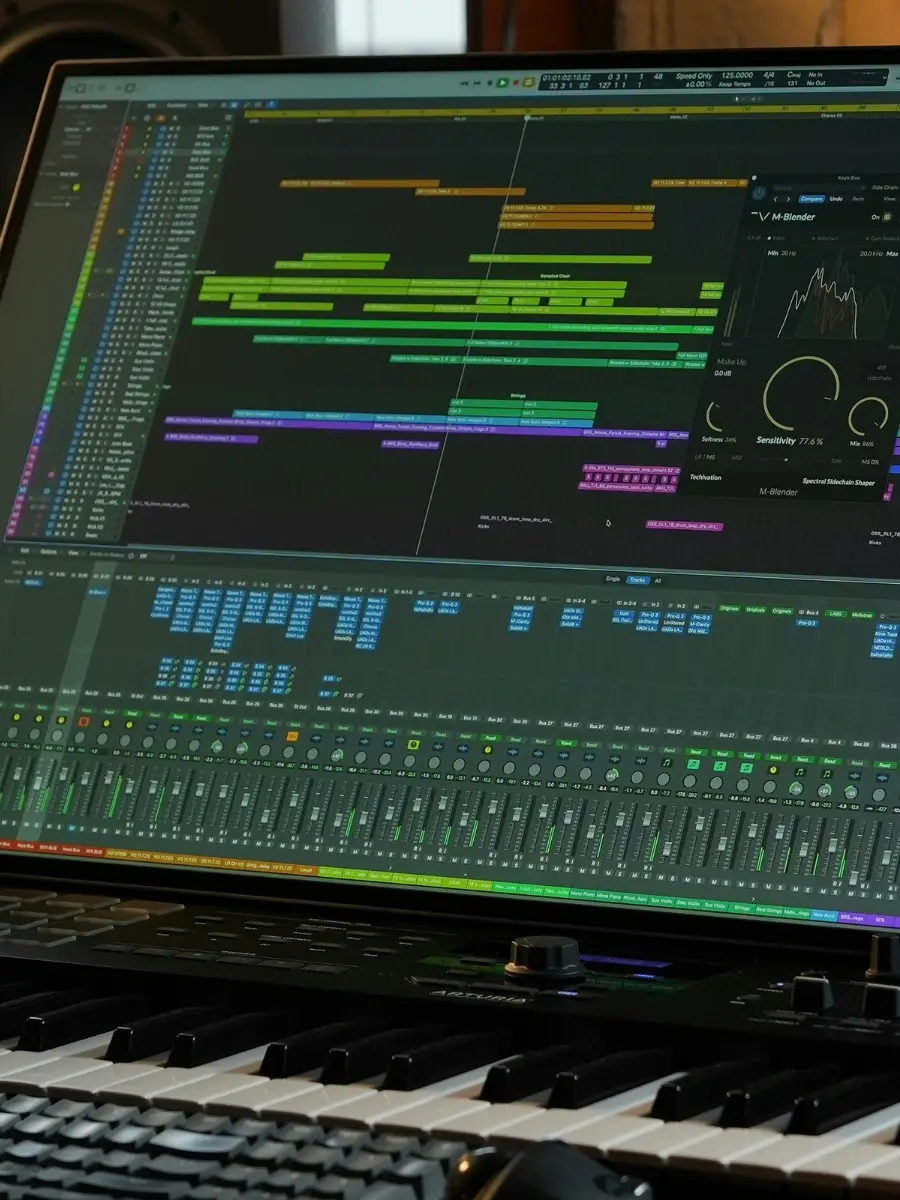Screen dimensions: 900x1200
Task: Toggle the M-Blender On switch
Action: point(887,217)
